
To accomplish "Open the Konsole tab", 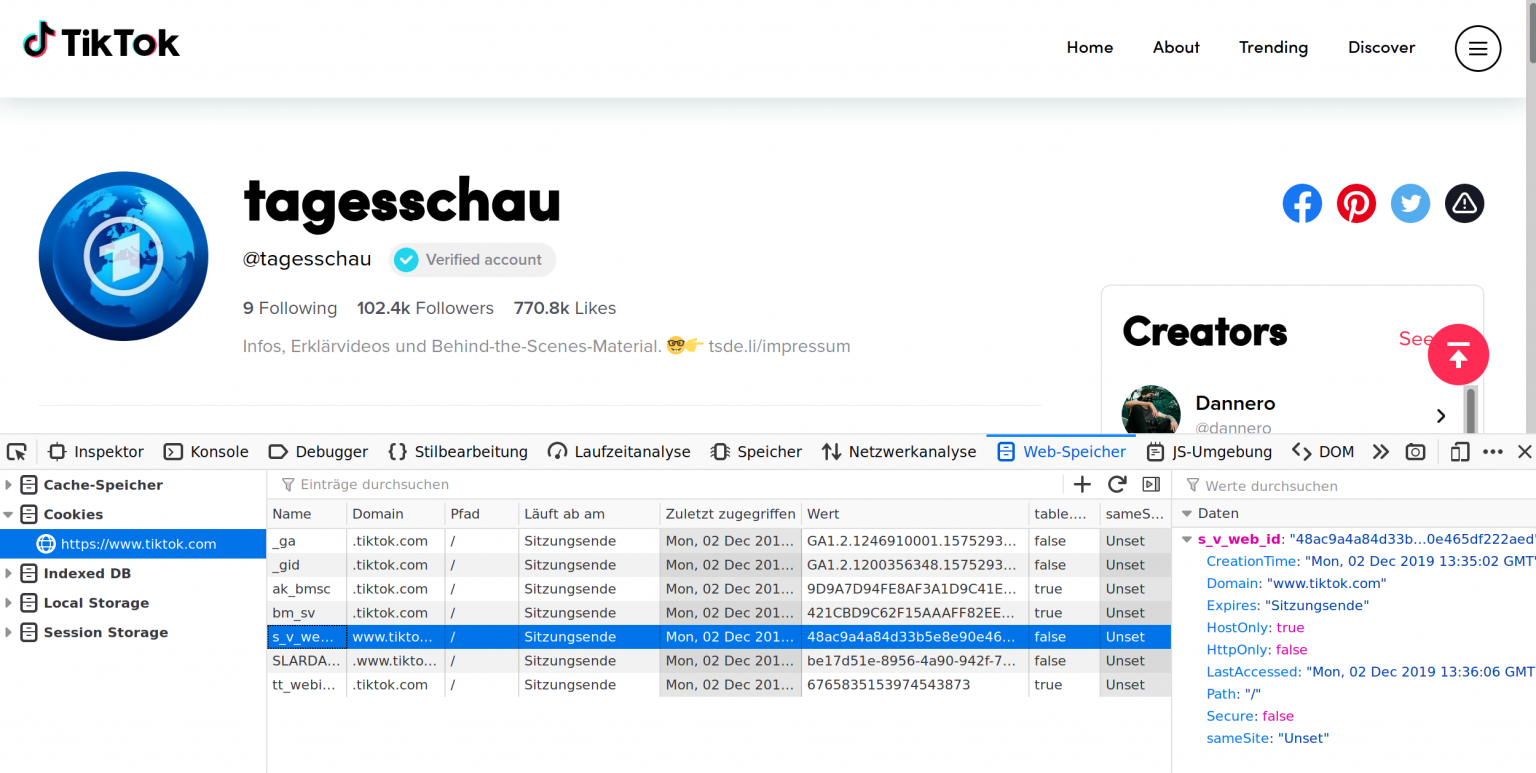I will [206, 451].
